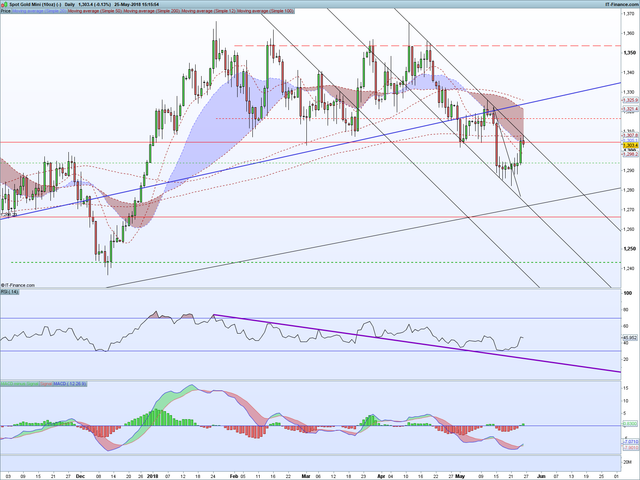Click the 1,250 level on price axis
Screen dimensions: 640x480
click(x=629, y=249)
